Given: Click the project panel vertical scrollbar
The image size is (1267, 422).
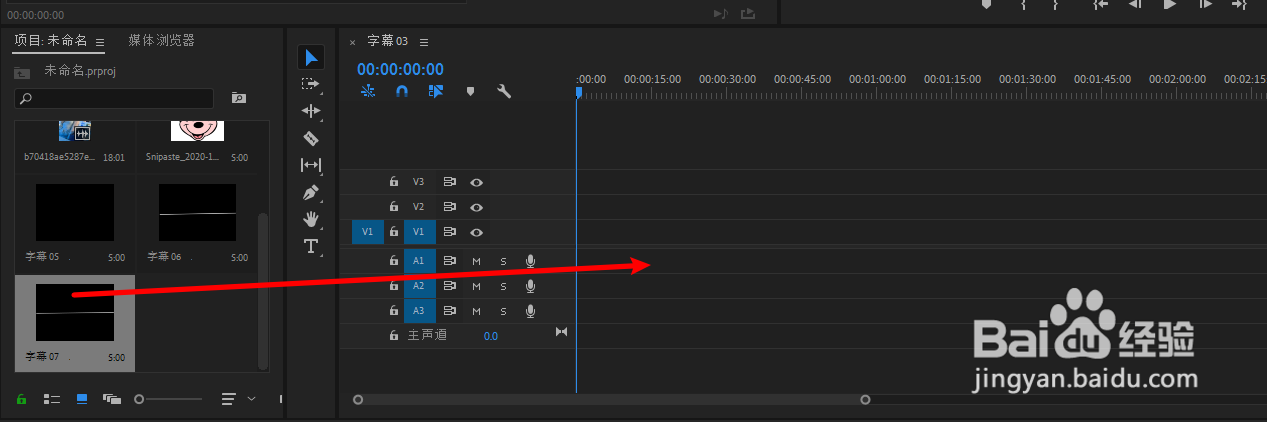Looking at the screenshot, I should point(264,290).
